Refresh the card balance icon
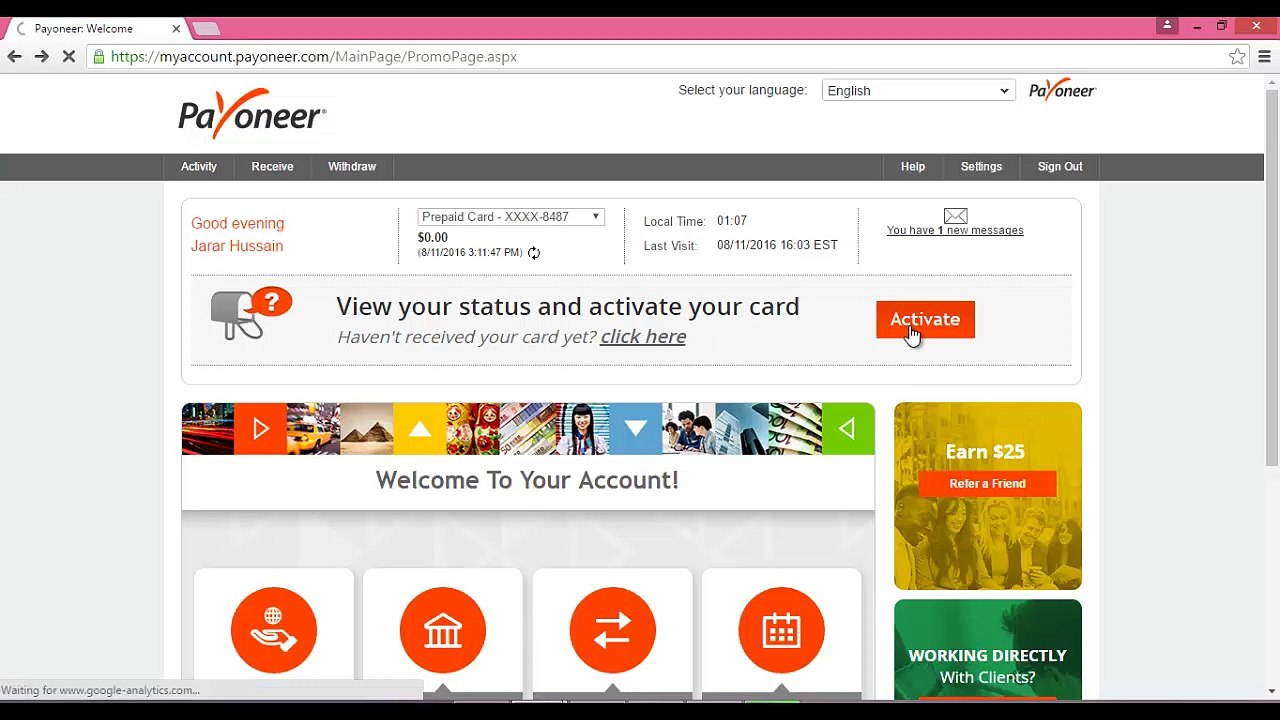The height and width of the screenshot is (720, 1280). point(534,253)
